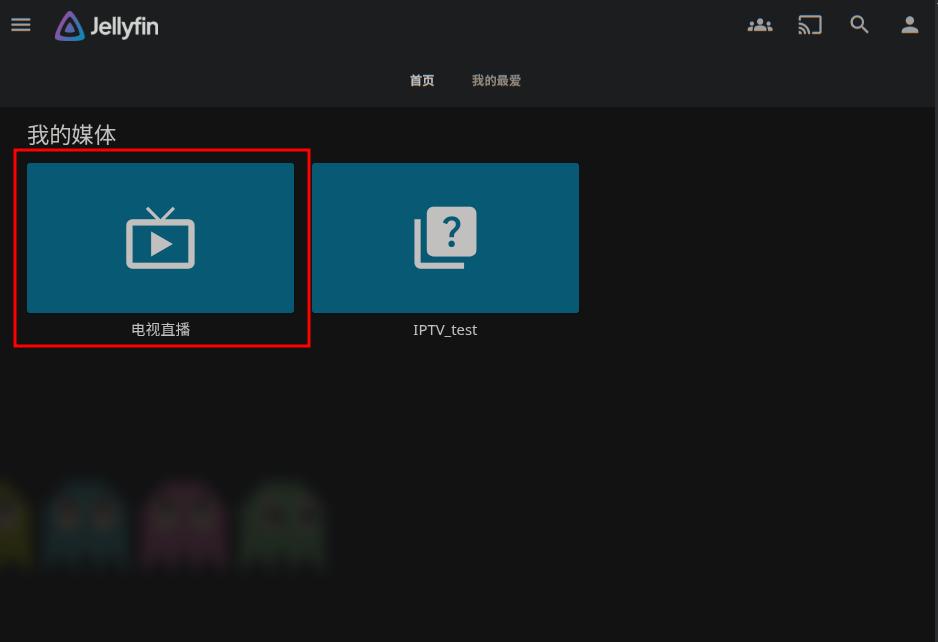Click the 我的媒体 section heading
This screenshot has height=642, width=938.
click(x=71, y=135)
